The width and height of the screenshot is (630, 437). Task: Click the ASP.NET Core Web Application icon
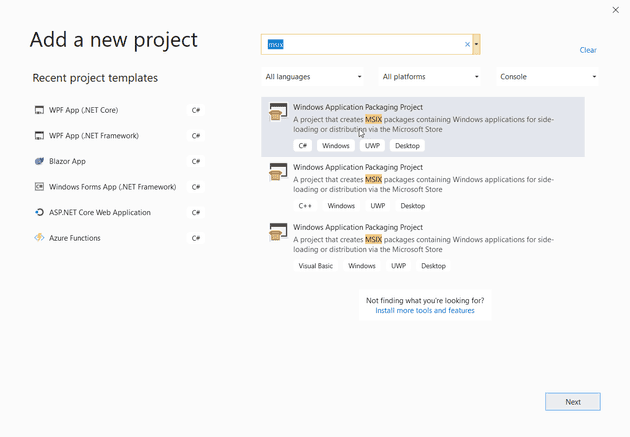point(39,212)
